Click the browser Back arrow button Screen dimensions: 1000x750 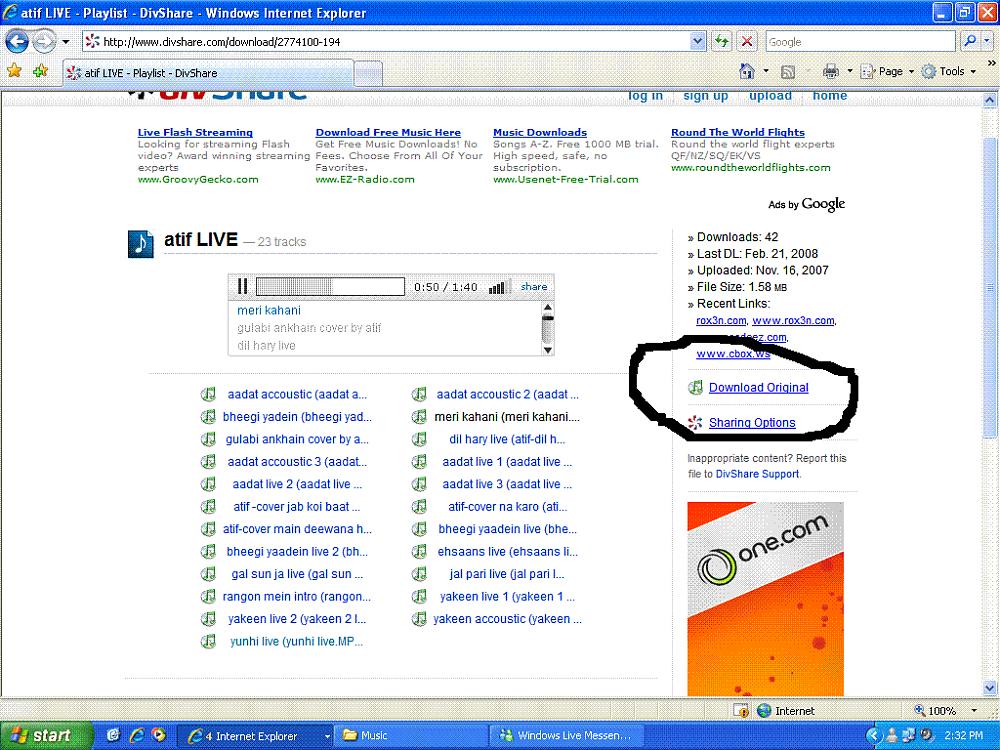(x=17, y=42)
